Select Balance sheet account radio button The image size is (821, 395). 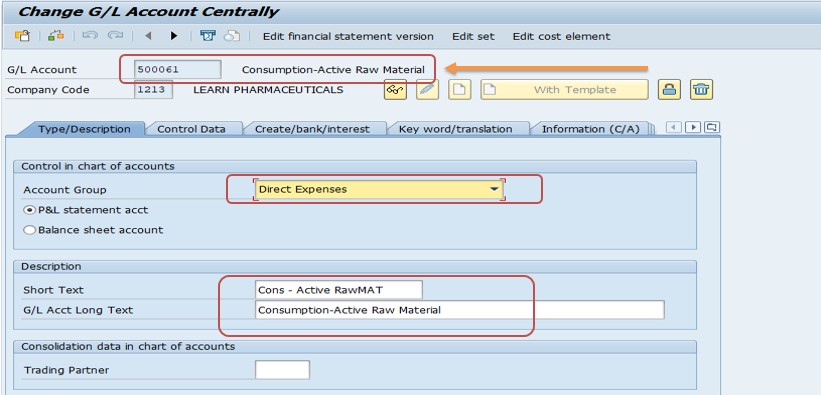(29, 230)
